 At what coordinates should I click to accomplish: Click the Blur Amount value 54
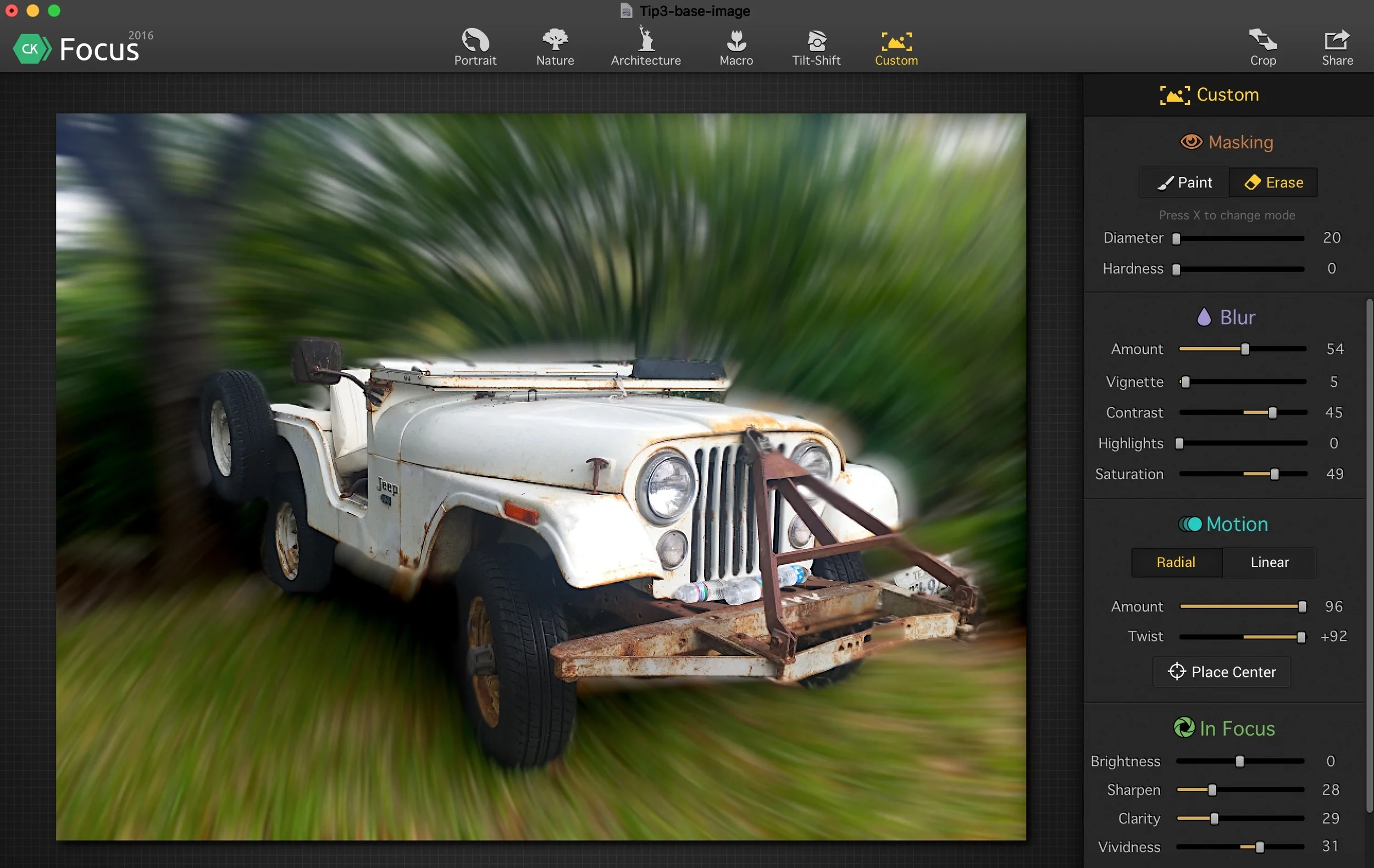[x=1334, y=348]
